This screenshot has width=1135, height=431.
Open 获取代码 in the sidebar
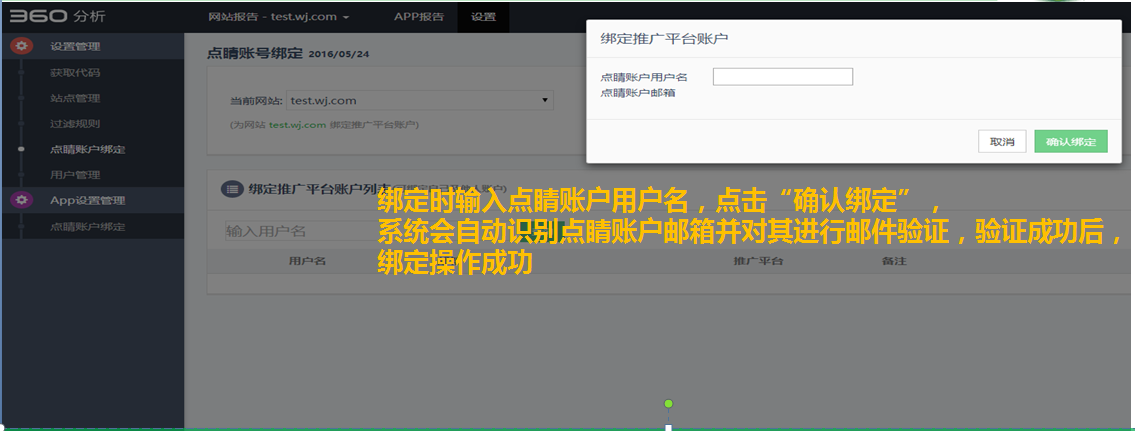[75, 73]
